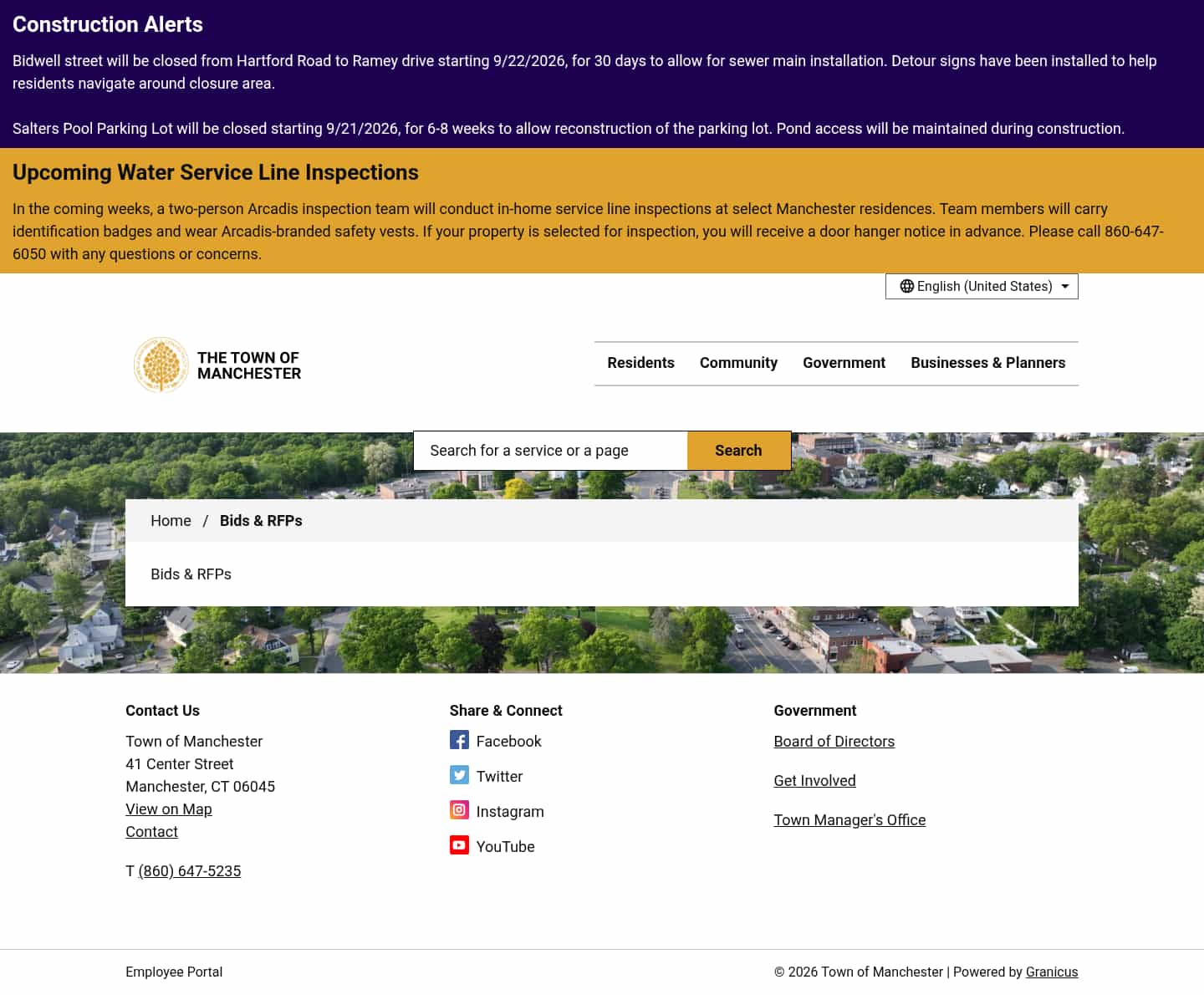Open the Twitter text link
1204x995 pixels.
pos(499,776)
